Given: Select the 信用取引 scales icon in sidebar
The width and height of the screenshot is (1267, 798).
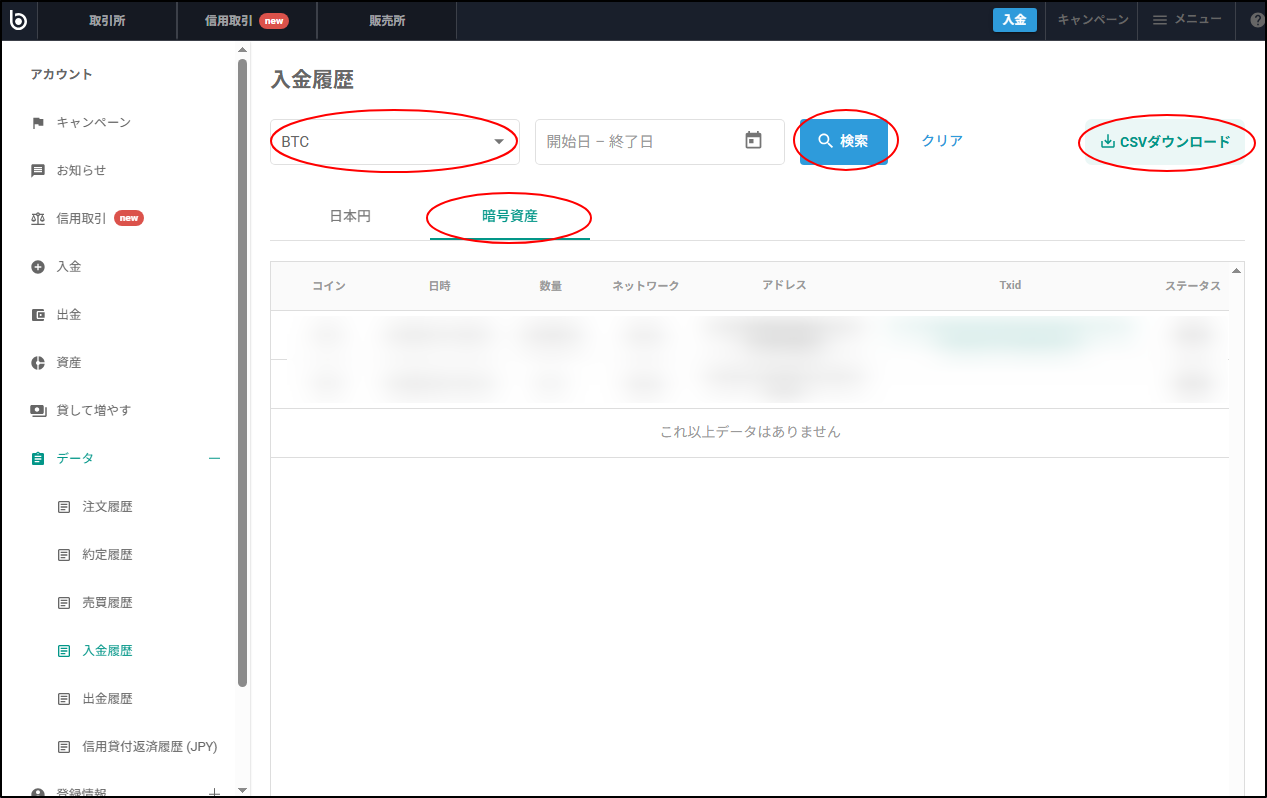Looking at the screenshot, I should 39,217.
